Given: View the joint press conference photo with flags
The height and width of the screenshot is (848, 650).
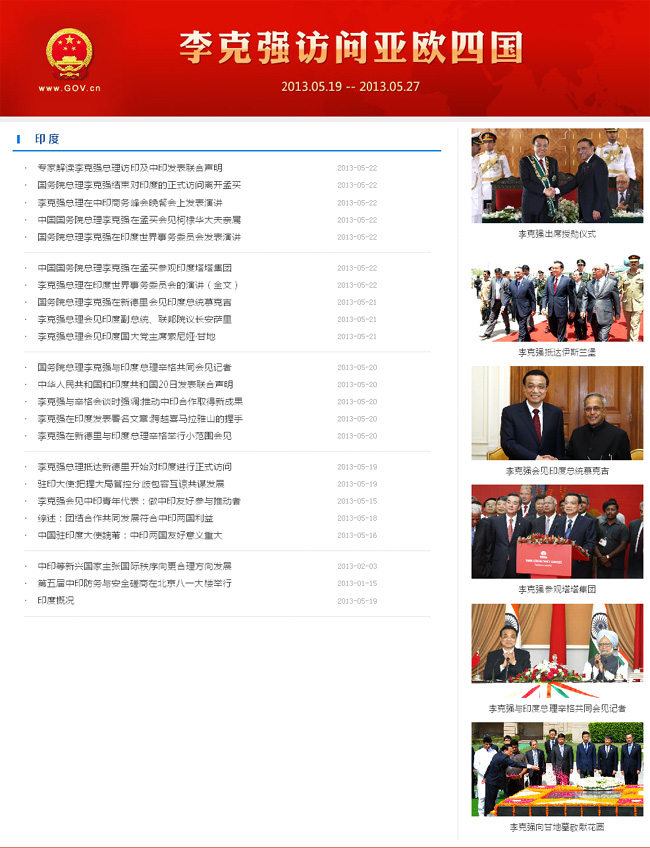Looking at the screenshot, I should [557, 651].
